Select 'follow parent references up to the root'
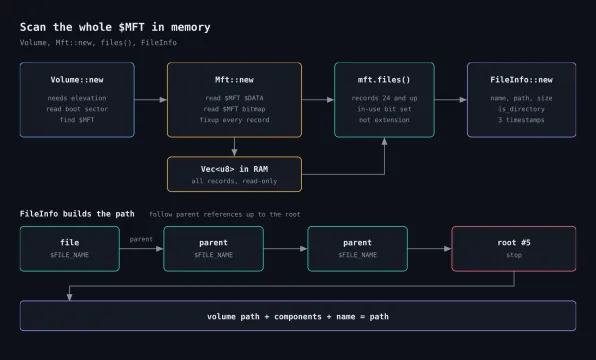The height and width of the screenshot is (360, 596). (224, 214)
